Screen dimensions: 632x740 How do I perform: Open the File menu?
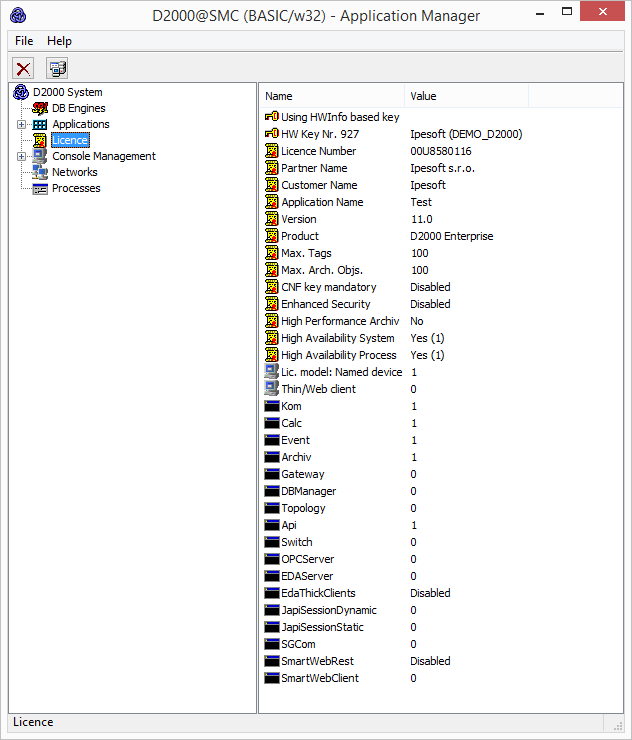coord(24,41)
